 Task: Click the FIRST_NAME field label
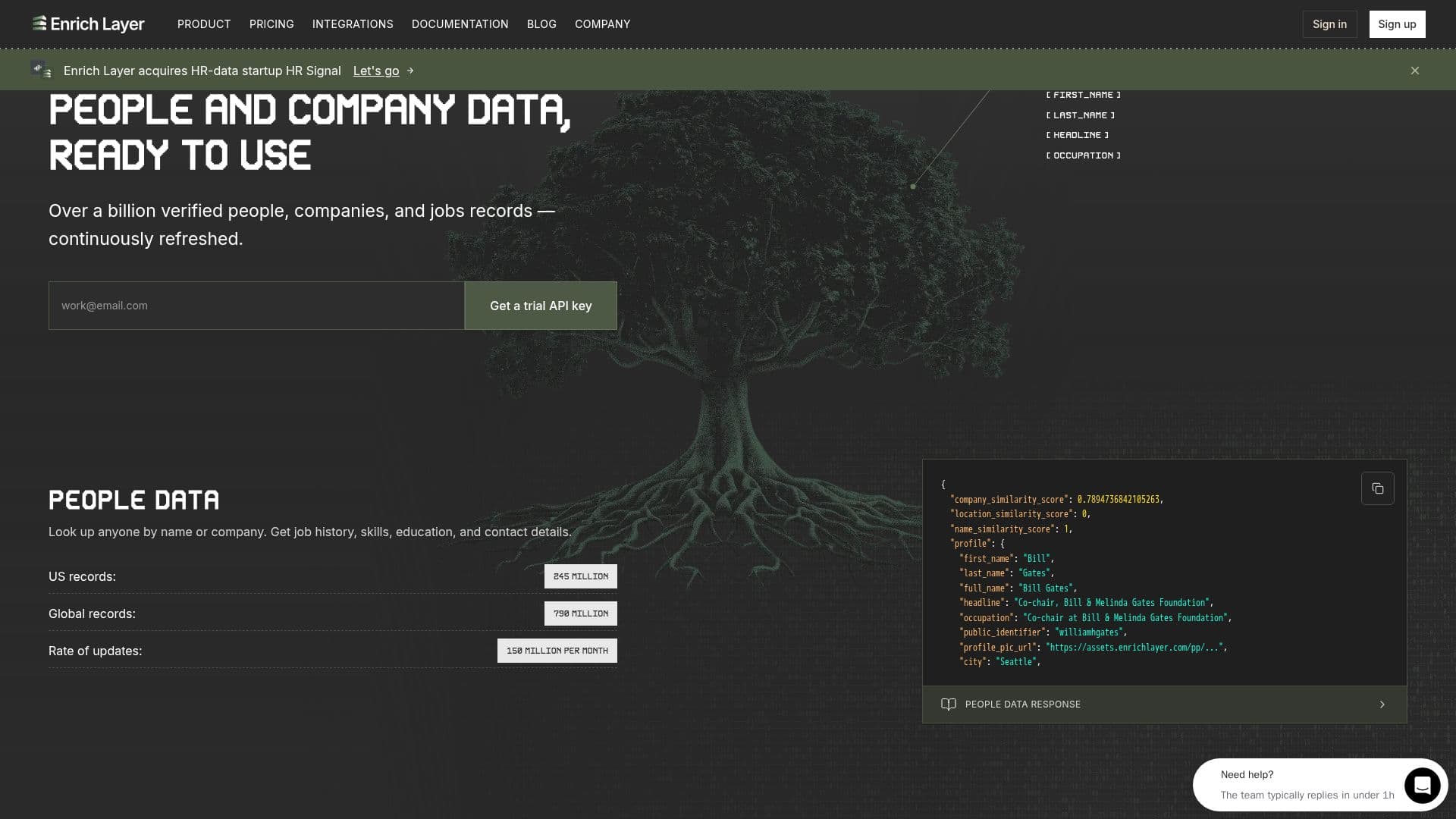coord(1083,95)
